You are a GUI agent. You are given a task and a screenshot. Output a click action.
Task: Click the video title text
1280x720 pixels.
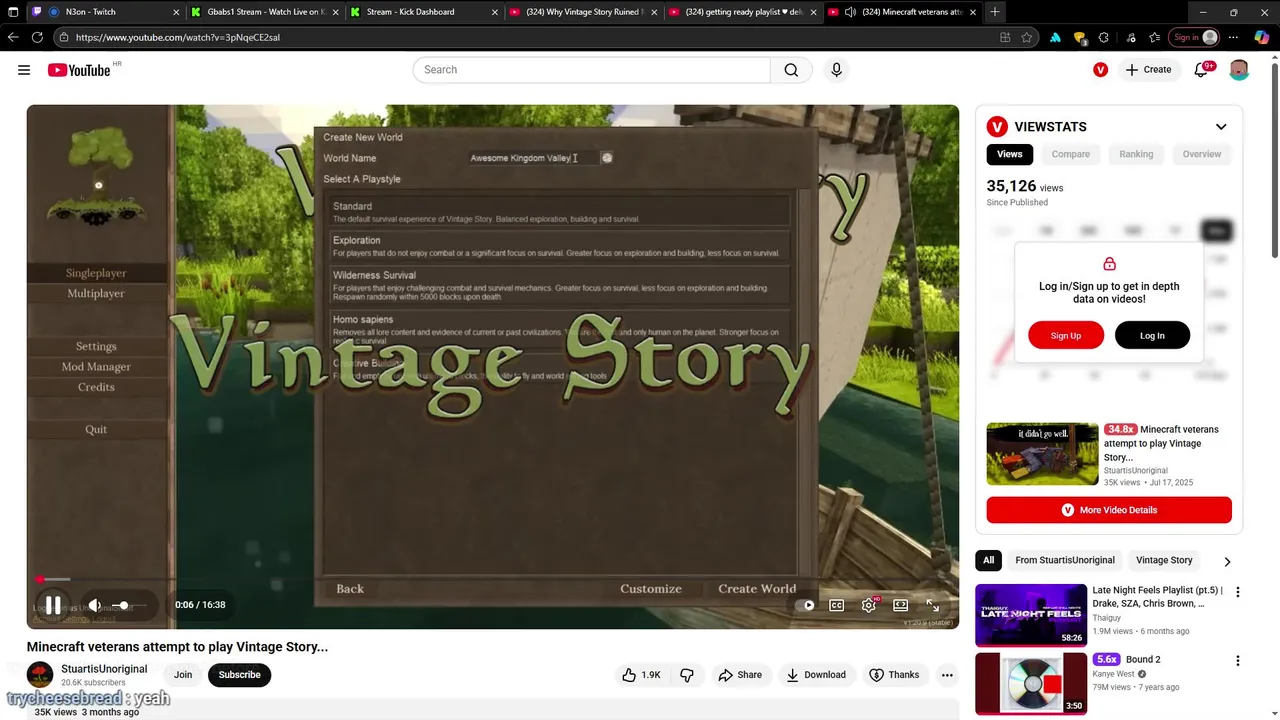pos(177,647)
